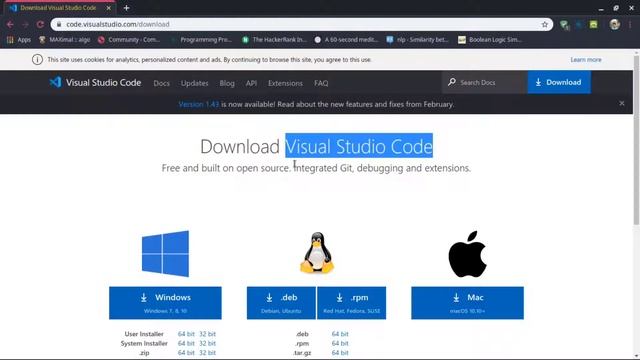
Task: Bookmark this page with the star icon
Action: point(544,24)
